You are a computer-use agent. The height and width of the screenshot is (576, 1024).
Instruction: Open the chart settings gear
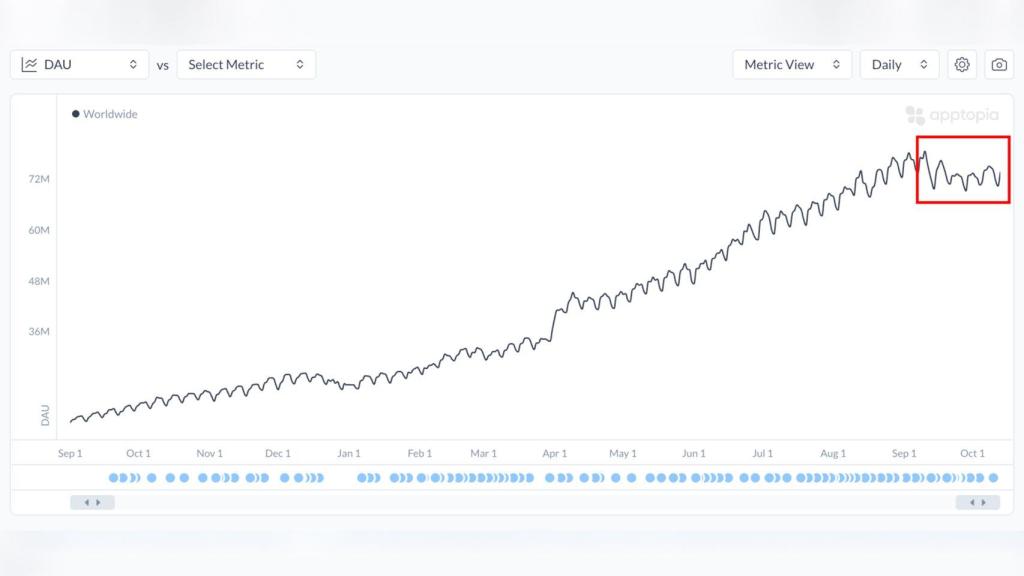click(x=962, y=65)
